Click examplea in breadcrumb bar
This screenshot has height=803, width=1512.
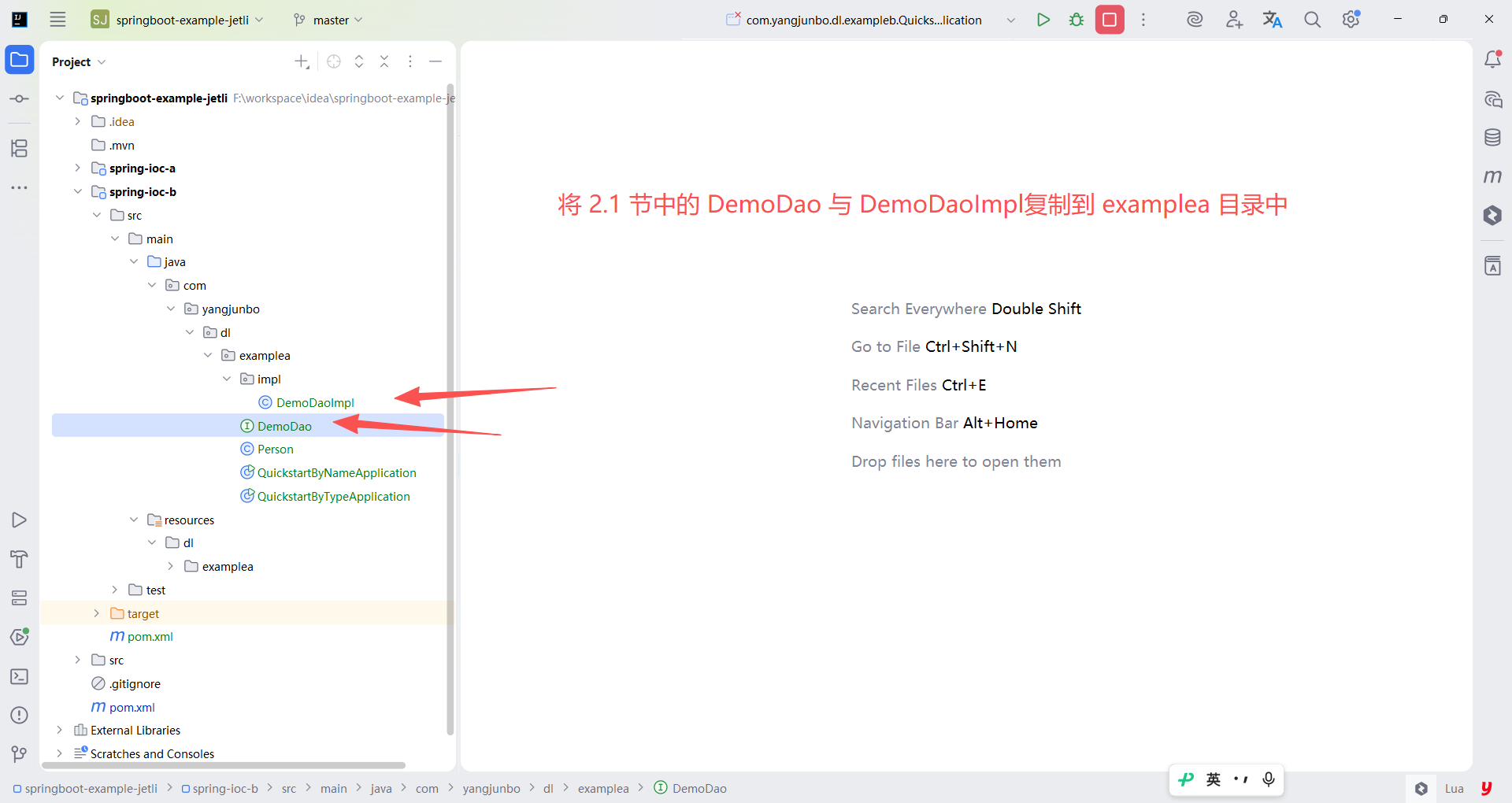(x=603, y=789)
